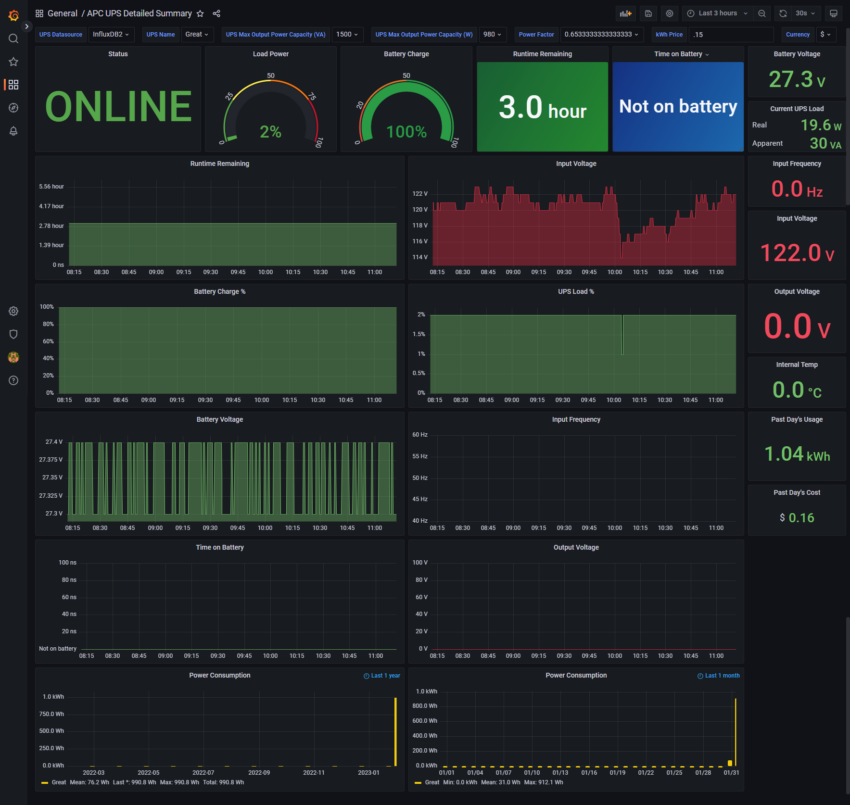Open the Starred dashboards icon in sidebar
This screenshot has height=805, width=850.
pyautogui.click(x=13, y=60)
